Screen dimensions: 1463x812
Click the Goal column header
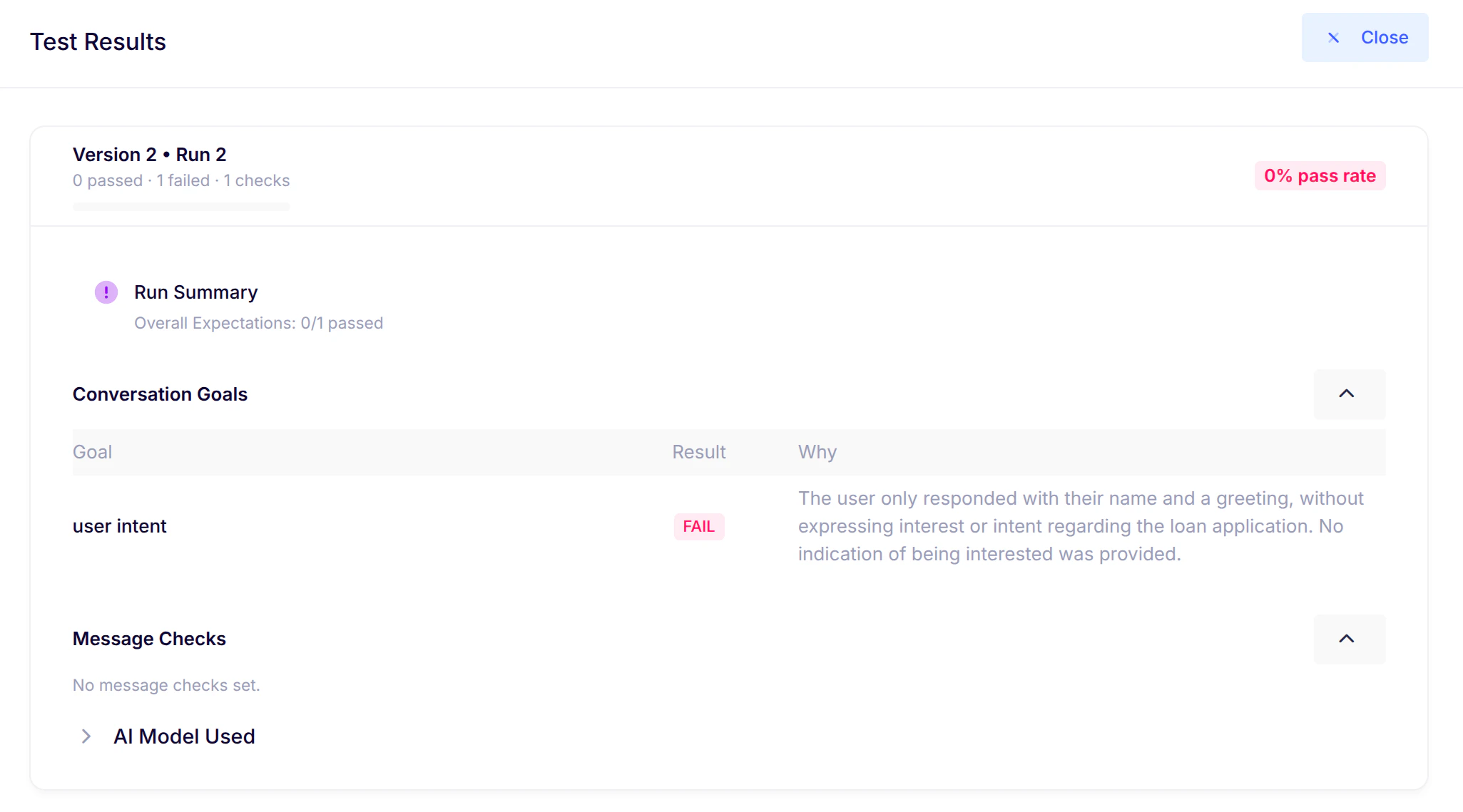point(92,452)
